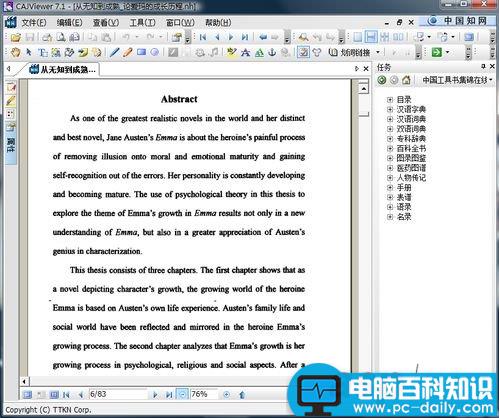Screen dimensions: 499x418
Task: Open the 查看(V) menu
Action: tap(106, 23)
